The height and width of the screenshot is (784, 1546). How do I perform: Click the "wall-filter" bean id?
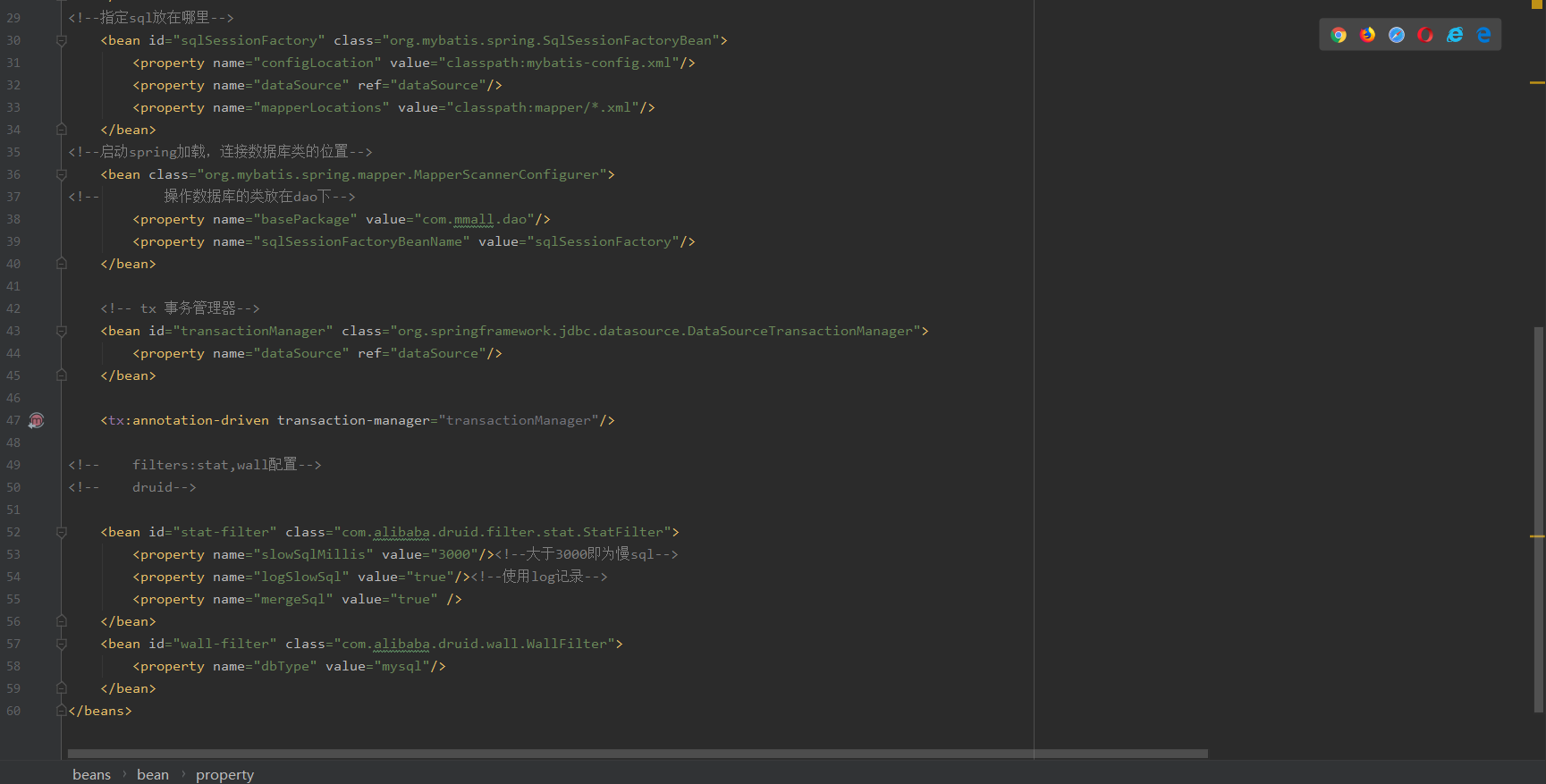[x=225, y=644]
